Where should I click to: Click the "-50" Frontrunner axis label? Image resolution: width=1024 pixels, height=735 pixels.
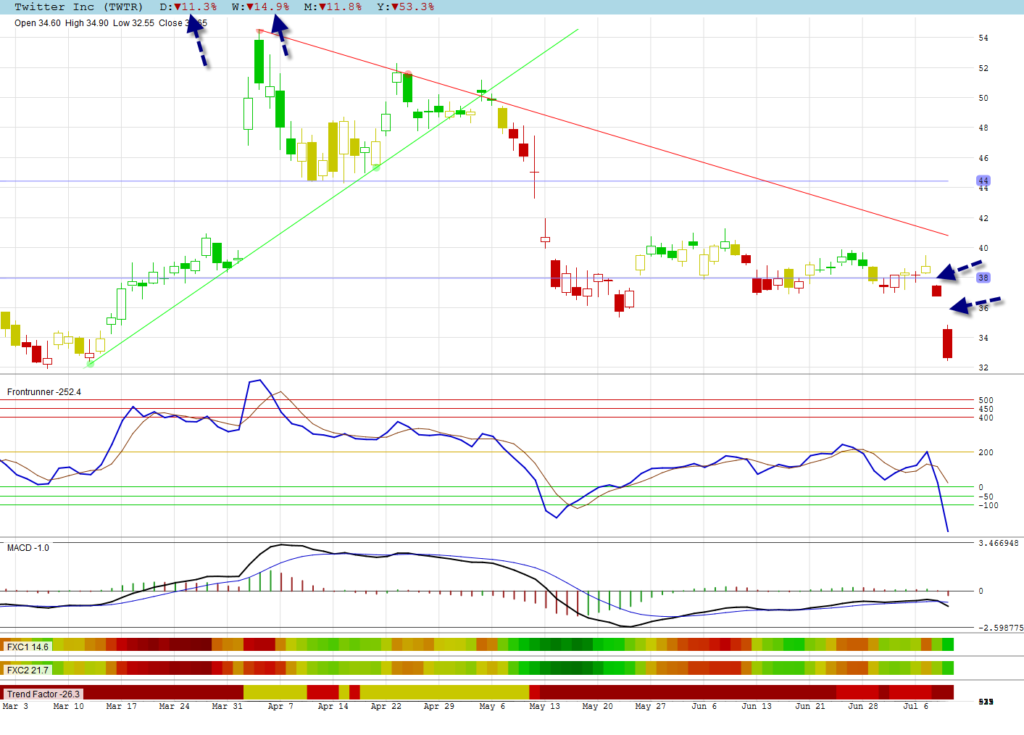(x=986, y=497)
